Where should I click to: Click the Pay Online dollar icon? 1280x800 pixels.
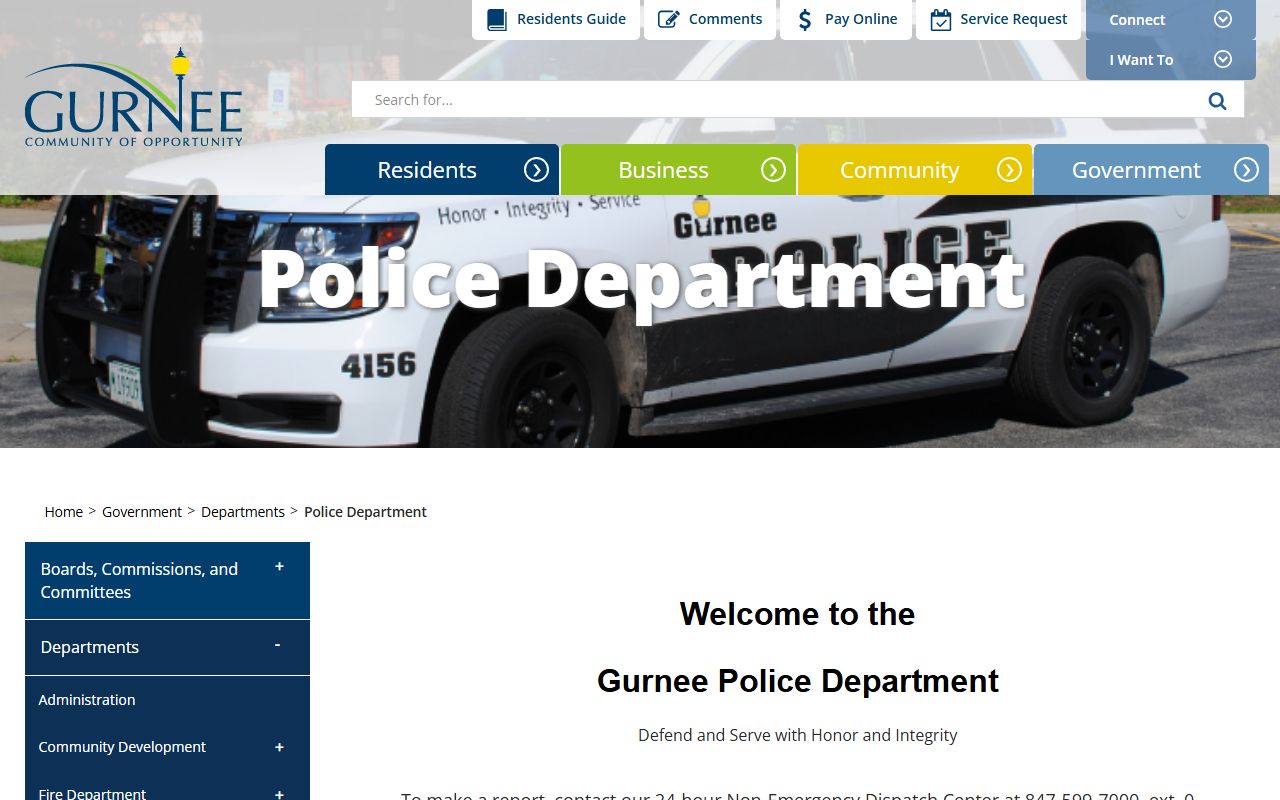click(805, 20)
